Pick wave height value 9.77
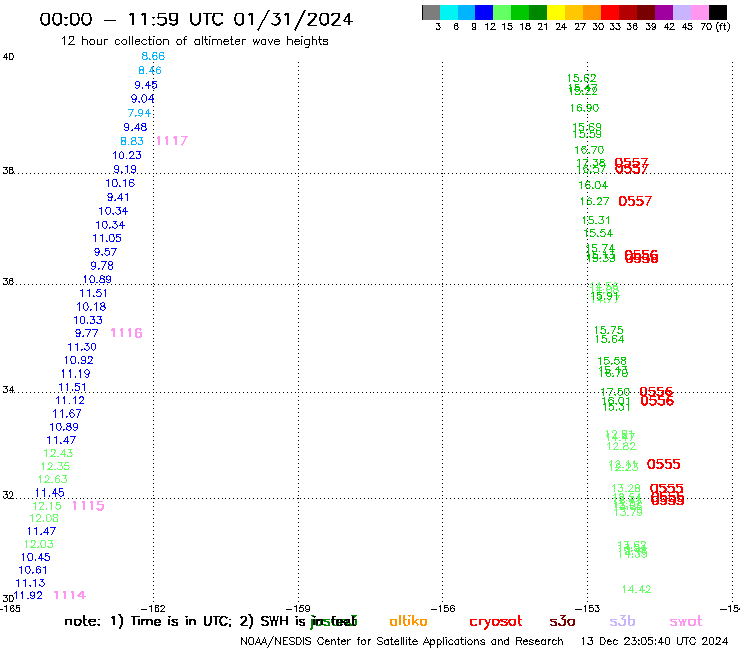Image resolution: width=740 pixels, height=650 pixels. (x=86, y=333)
